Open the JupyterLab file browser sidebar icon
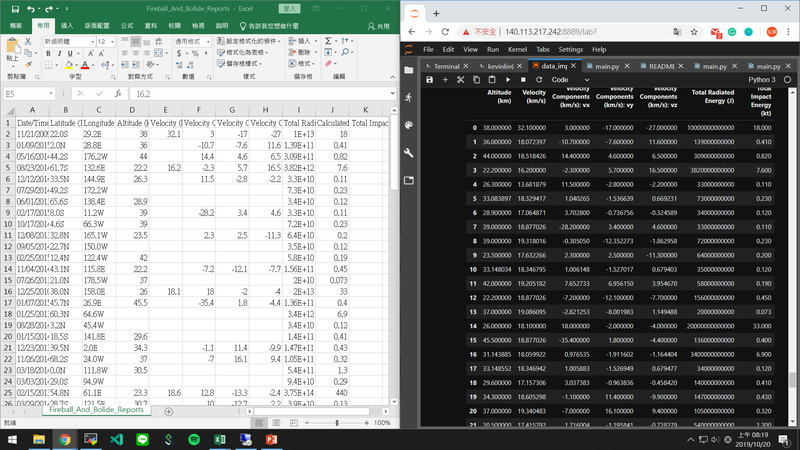This screenshot has height=450, width=800. pyautogui.click(x=409, y=69)
